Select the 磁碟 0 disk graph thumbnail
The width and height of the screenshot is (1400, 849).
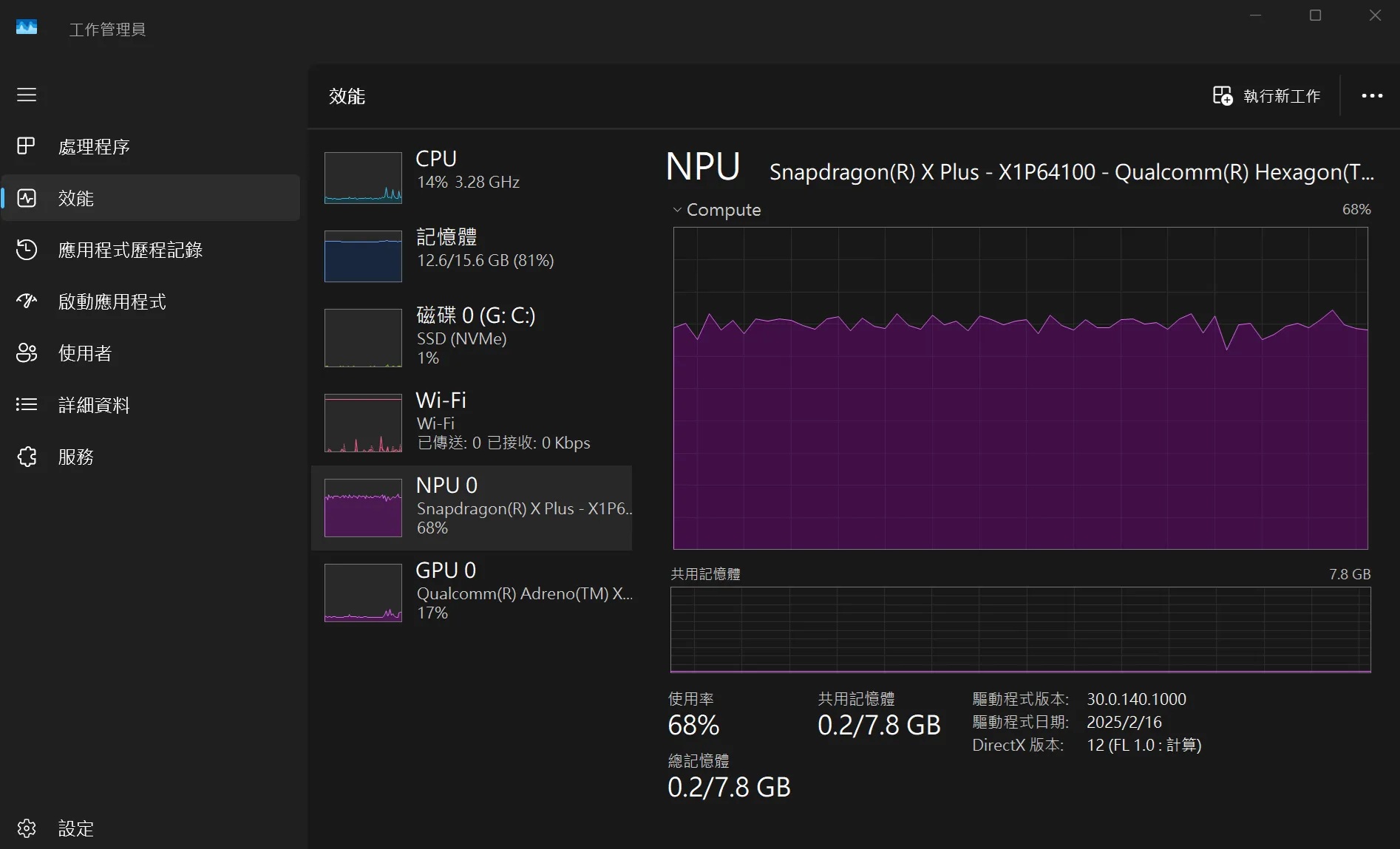[x=363, y=338]
